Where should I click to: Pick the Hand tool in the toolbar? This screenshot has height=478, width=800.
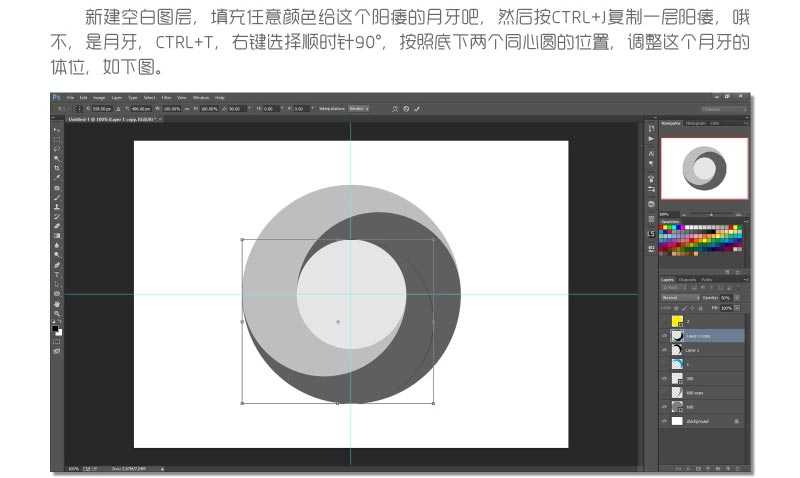tap(57, 302)
